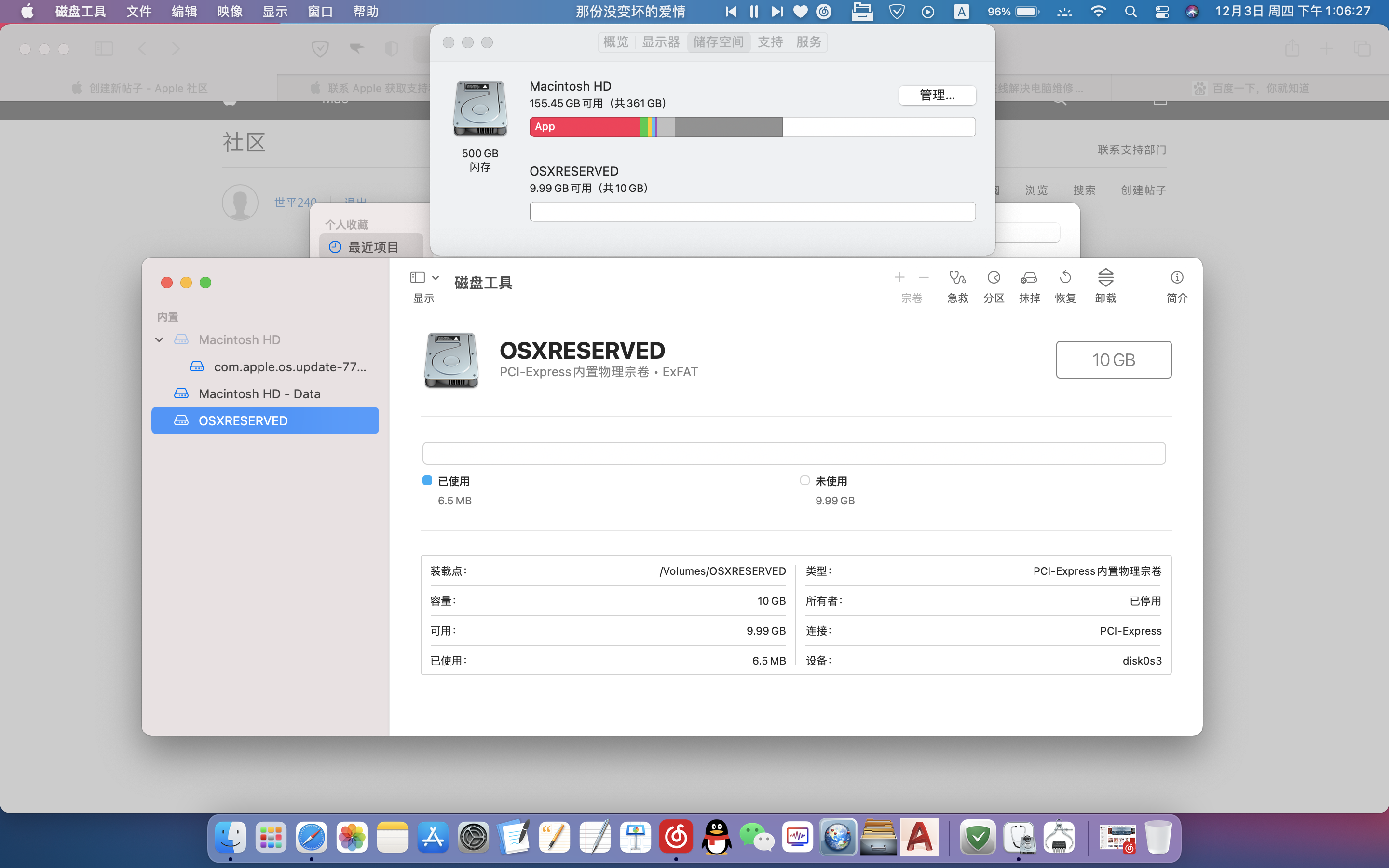Image resolution: width=1389 pixels, height=868 pixels.
Task: Open Safari tab 百度一下，你就知道
Action: (1250, 88)
